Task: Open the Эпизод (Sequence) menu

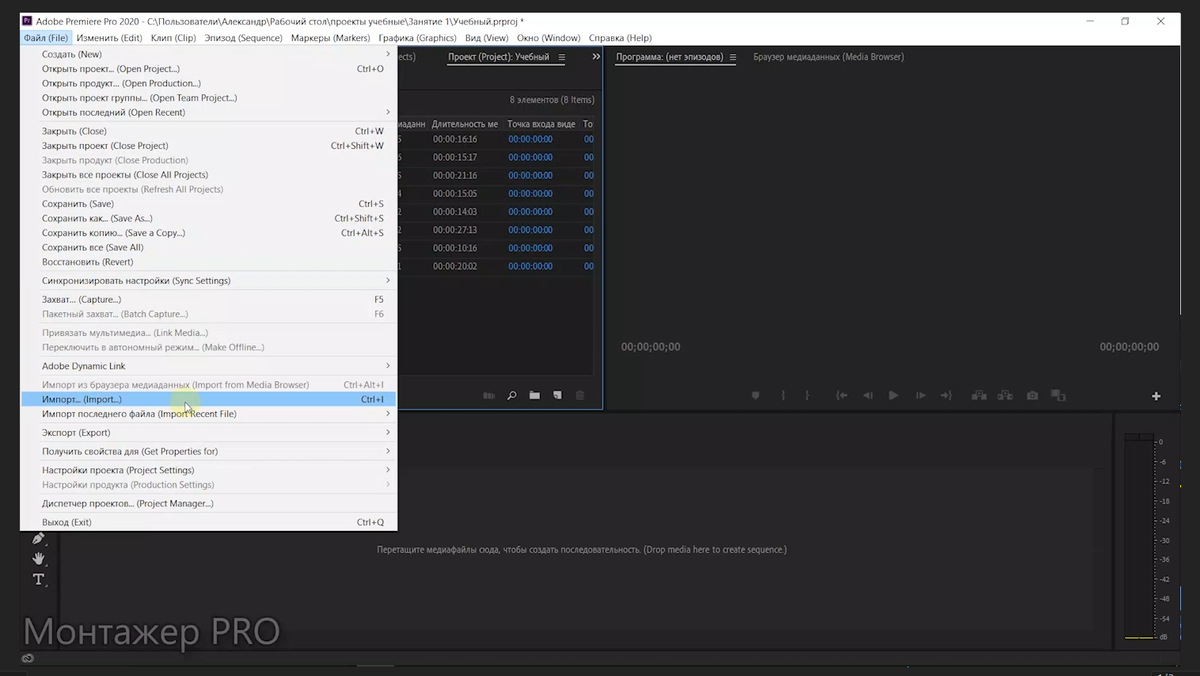Action: point(243,38)
